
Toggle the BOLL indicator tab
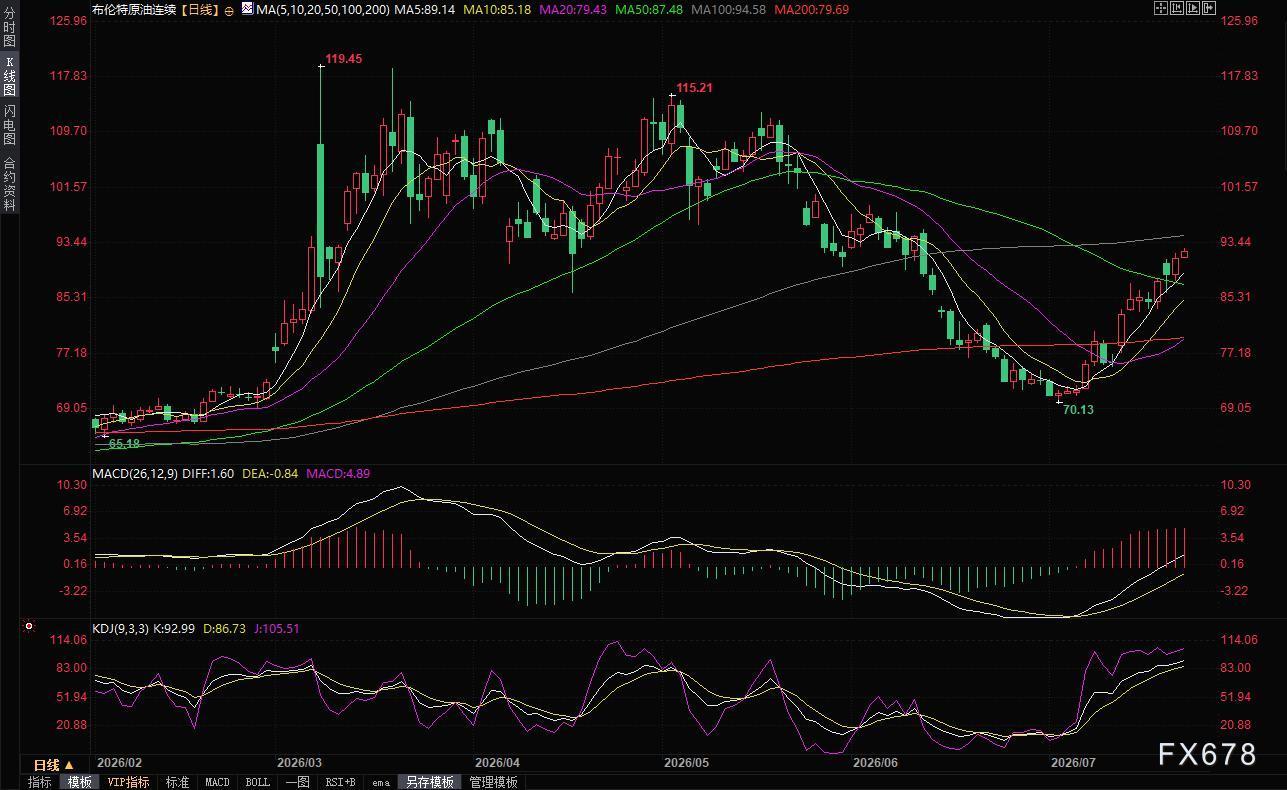tap(258, 782)
